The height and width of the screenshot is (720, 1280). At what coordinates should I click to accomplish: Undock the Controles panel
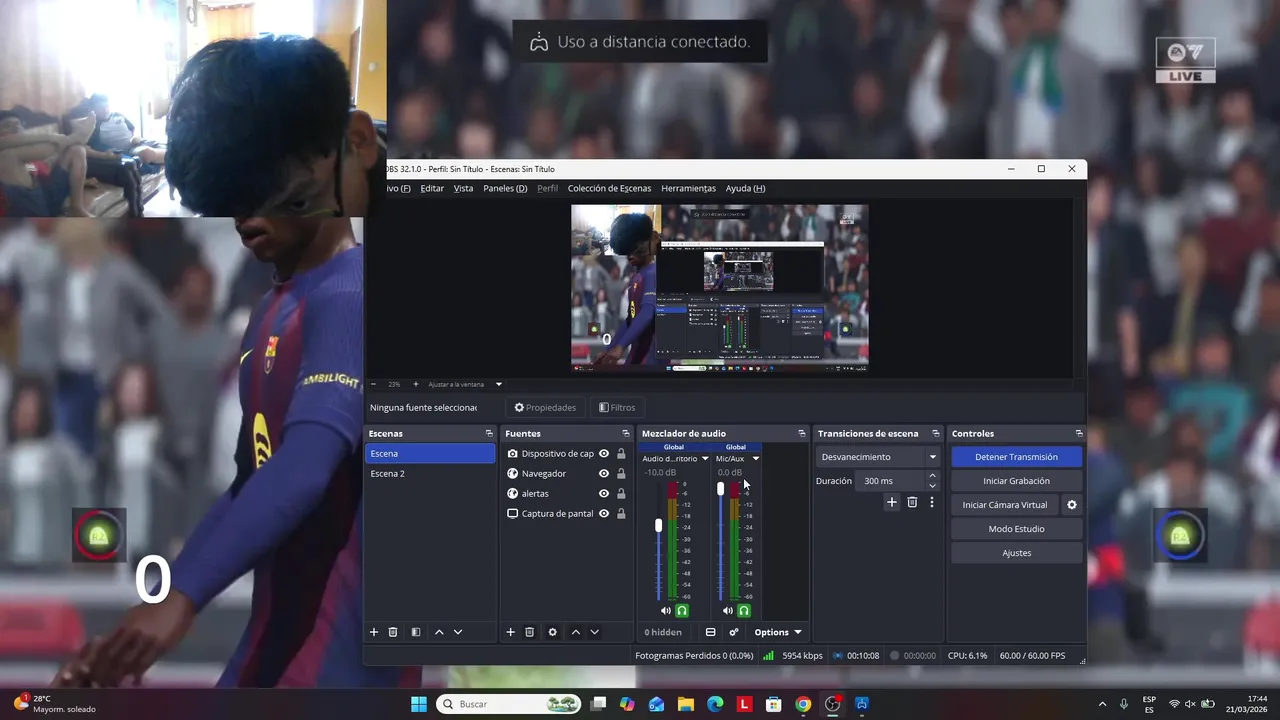1079,433
